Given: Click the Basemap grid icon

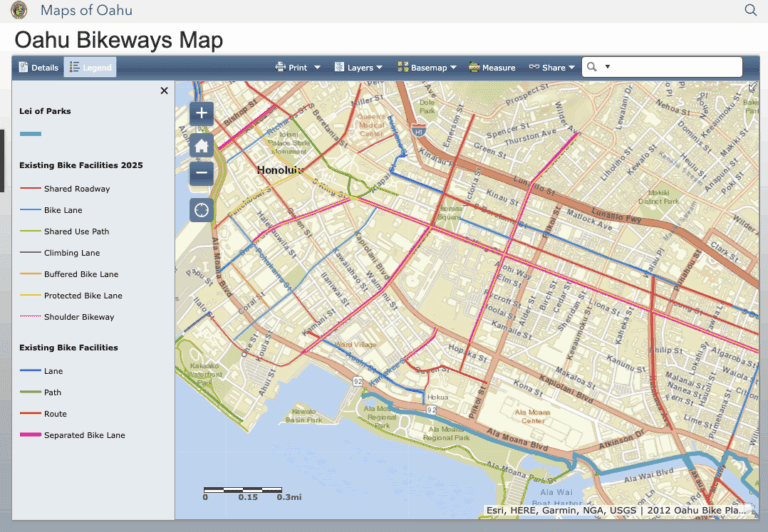Looking at the screenshot, I should pyautogui.click(x=403, y=67).
